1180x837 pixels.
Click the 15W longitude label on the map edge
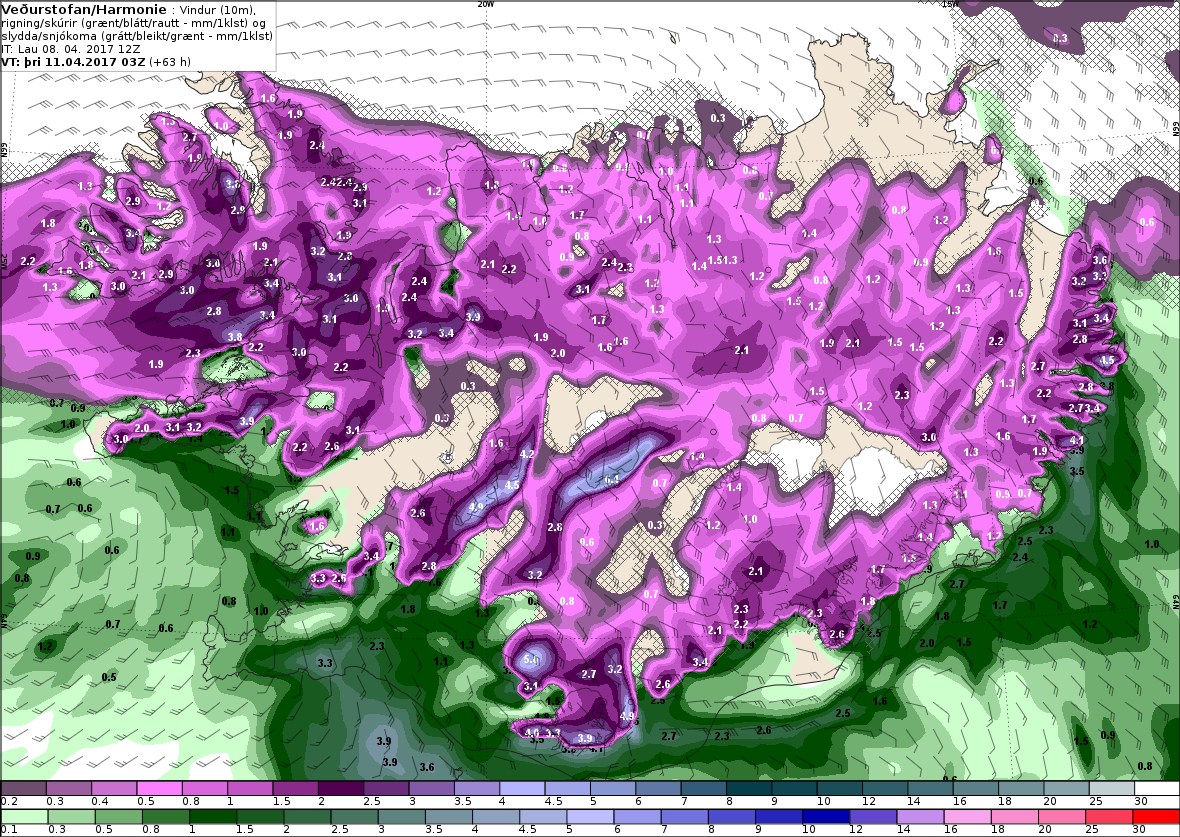[950, 4]
